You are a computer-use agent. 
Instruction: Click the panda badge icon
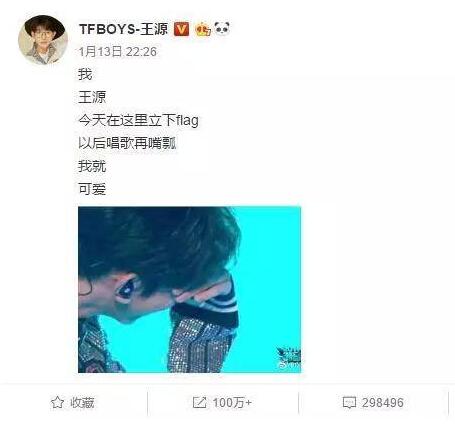click(x=222, y=29)
